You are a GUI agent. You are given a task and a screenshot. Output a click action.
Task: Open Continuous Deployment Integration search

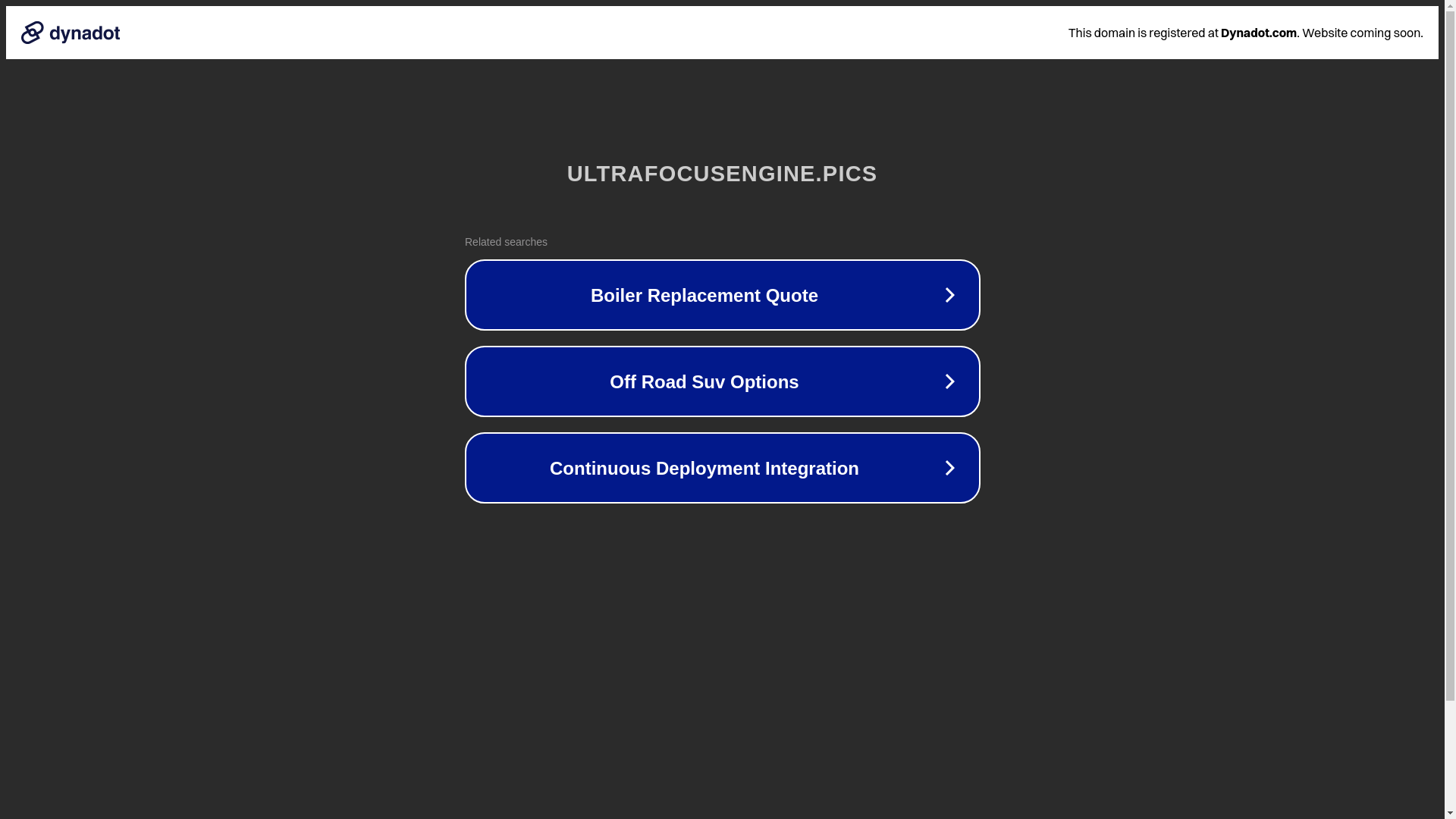(x=722, y=468)
